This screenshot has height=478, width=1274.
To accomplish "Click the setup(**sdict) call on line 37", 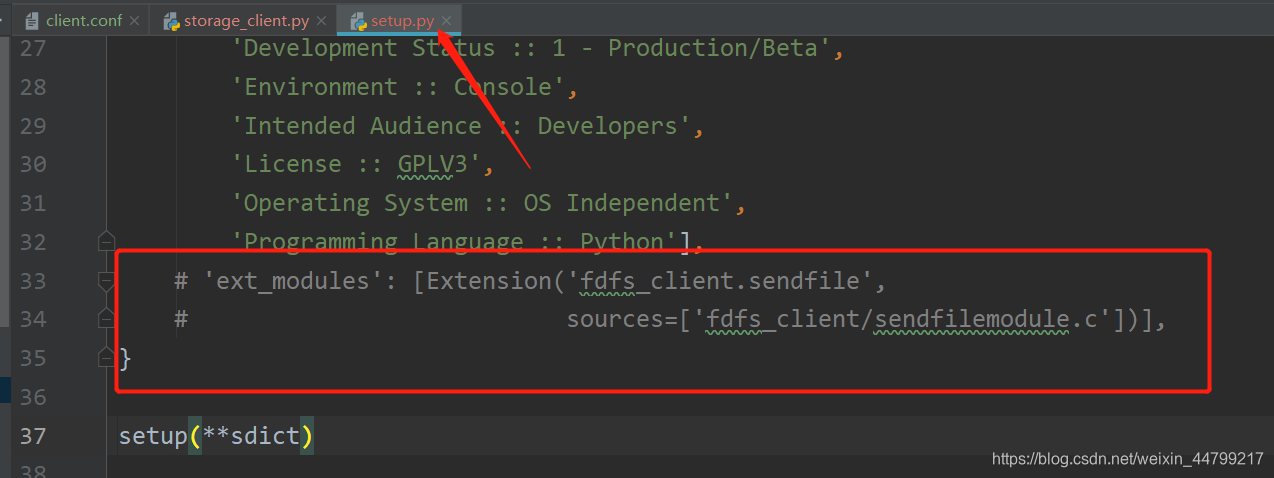I will coord(216,436).
